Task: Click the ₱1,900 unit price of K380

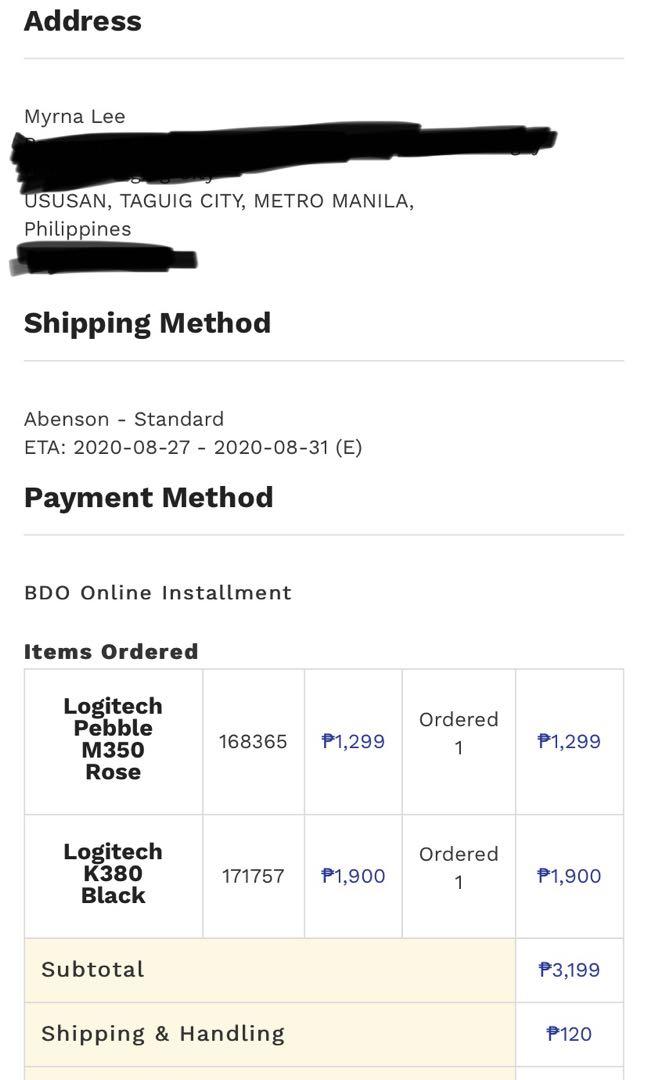Action: coord(353,876)
